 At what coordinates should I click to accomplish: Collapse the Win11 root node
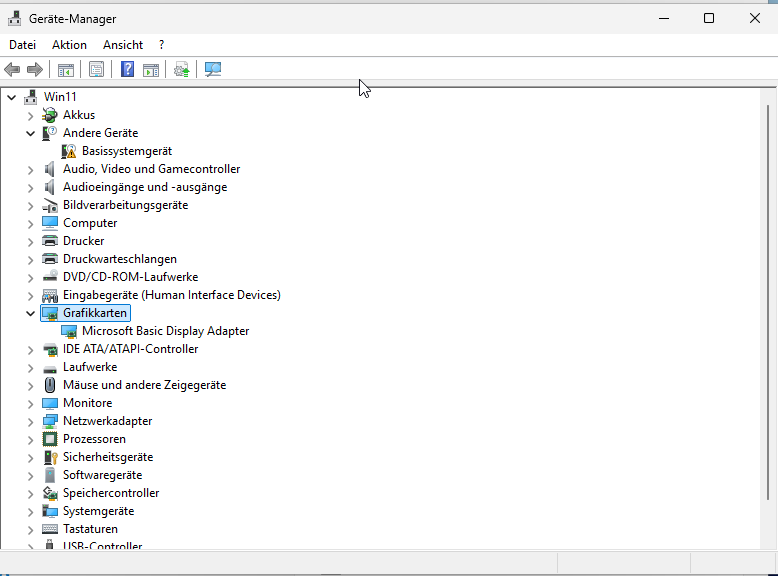(11, 97)
